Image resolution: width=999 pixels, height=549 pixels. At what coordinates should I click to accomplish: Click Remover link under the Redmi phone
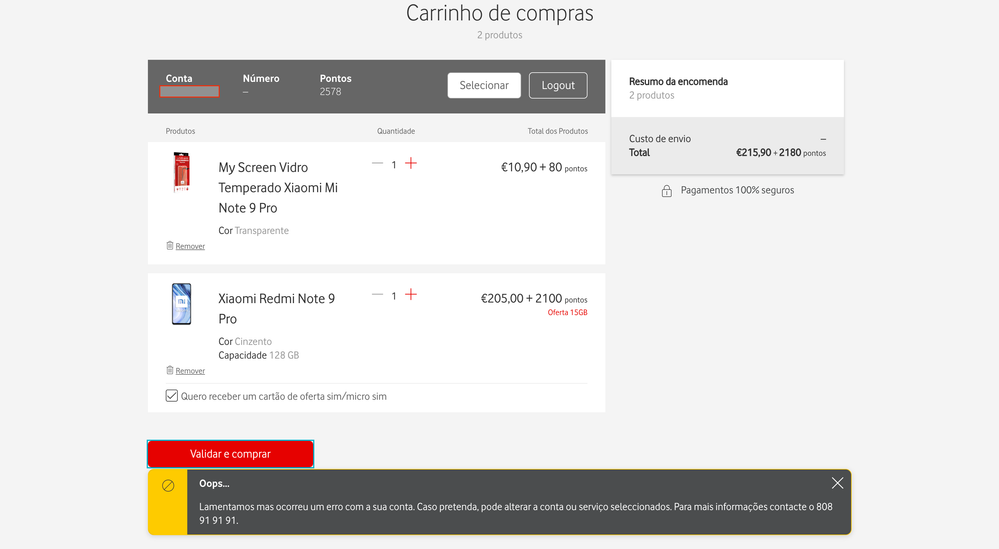coord(190,371)
